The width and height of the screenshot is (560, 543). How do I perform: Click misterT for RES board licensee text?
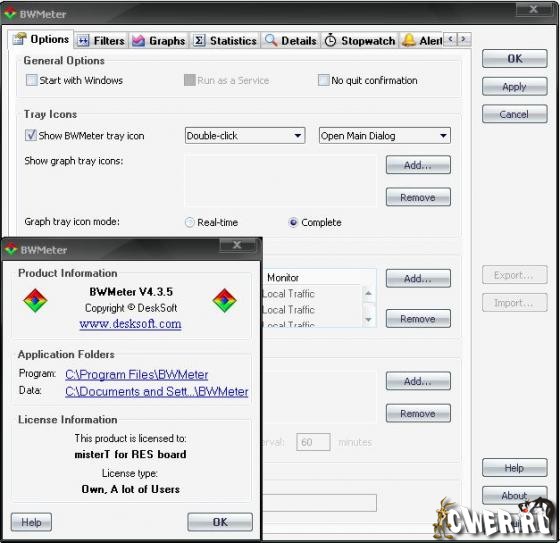pos(130,454)
